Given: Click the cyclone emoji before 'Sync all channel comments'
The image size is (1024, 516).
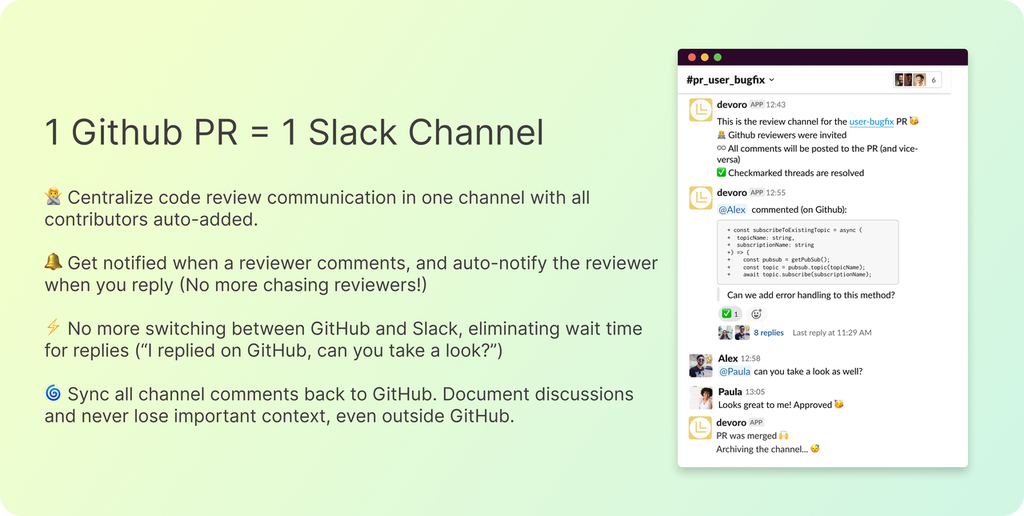Looking at the screenshot, I should 53,393.
